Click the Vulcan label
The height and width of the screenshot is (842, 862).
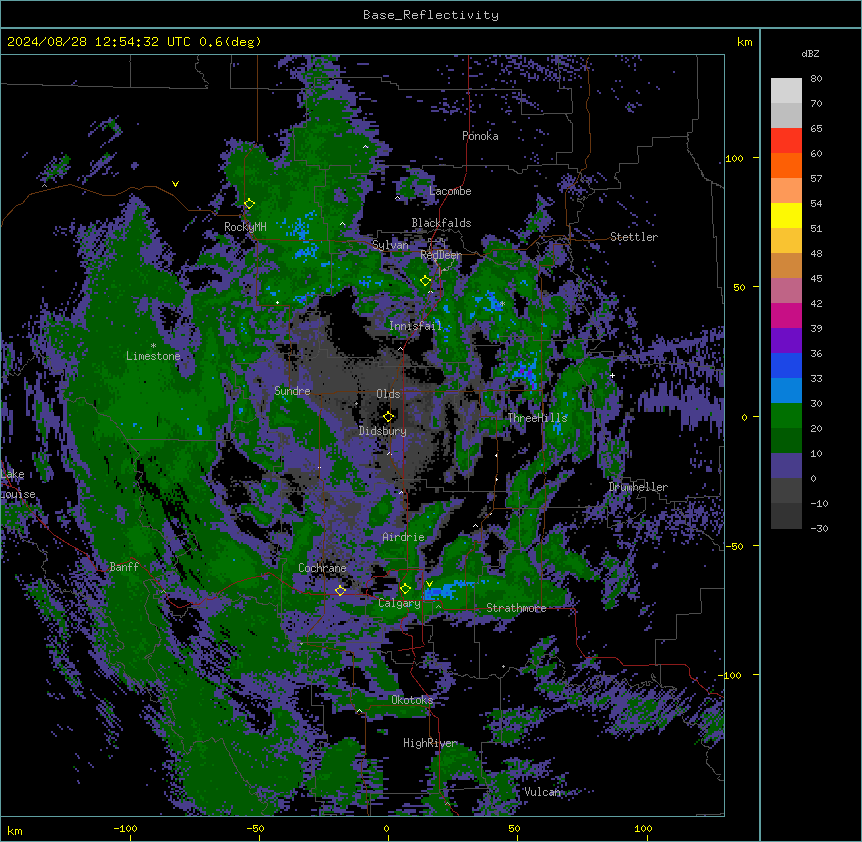point(542,792)
